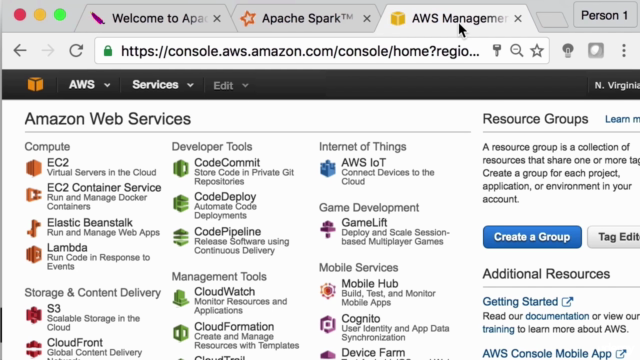Open the Device Farm text link
This screenshot has height=360, width=640.
click(x=373, y=352)
